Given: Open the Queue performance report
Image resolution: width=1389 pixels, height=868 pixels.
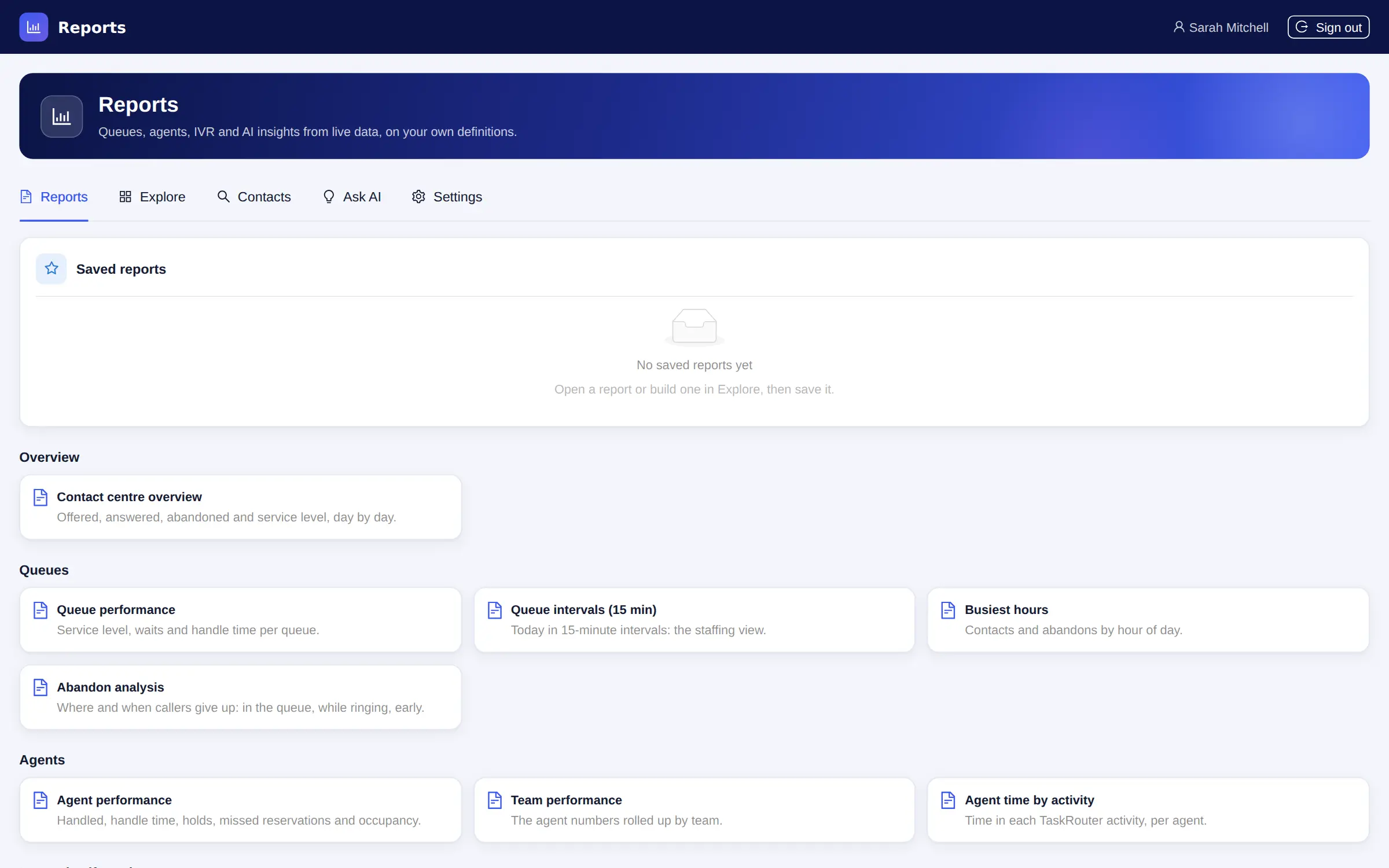Looking at the screenshot, I should 241,620.
